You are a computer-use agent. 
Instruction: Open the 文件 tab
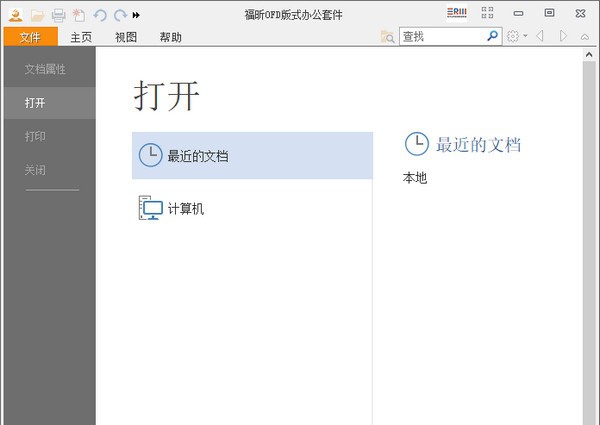click(31, 37)
